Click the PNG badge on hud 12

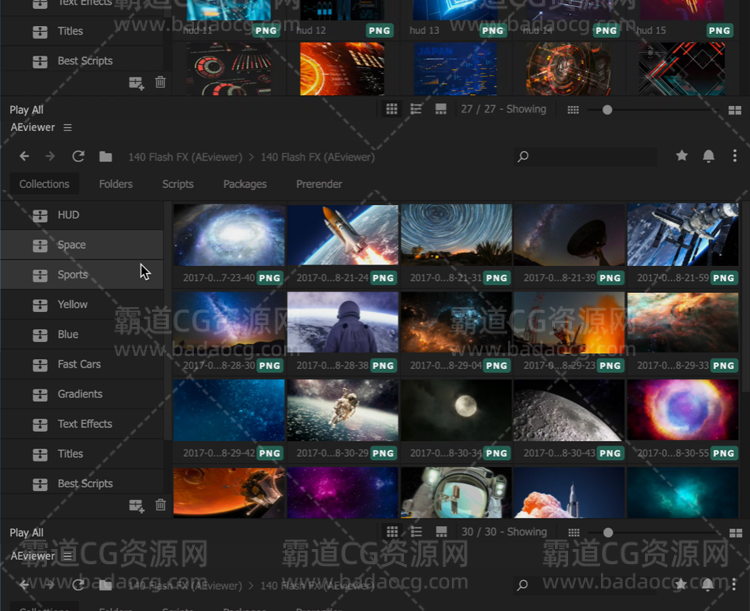pos(379,31)
